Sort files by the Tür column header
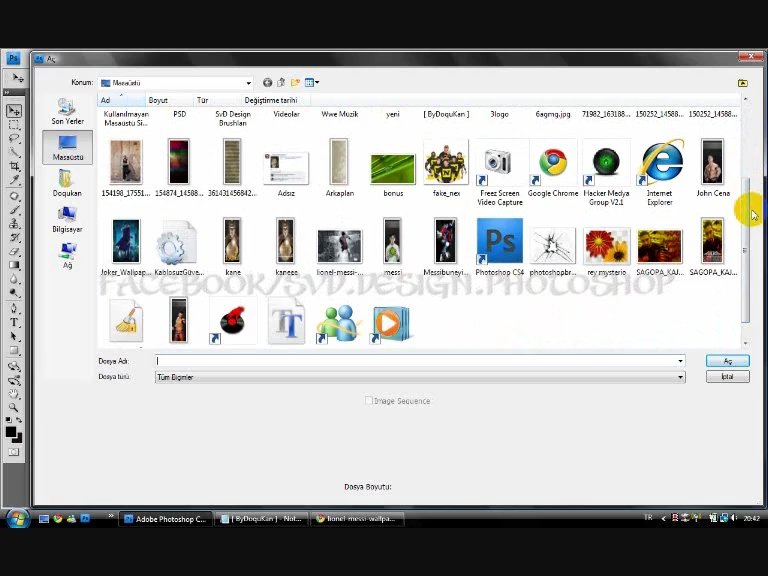This screenshot has height=576, width=768. click(217, 100)
